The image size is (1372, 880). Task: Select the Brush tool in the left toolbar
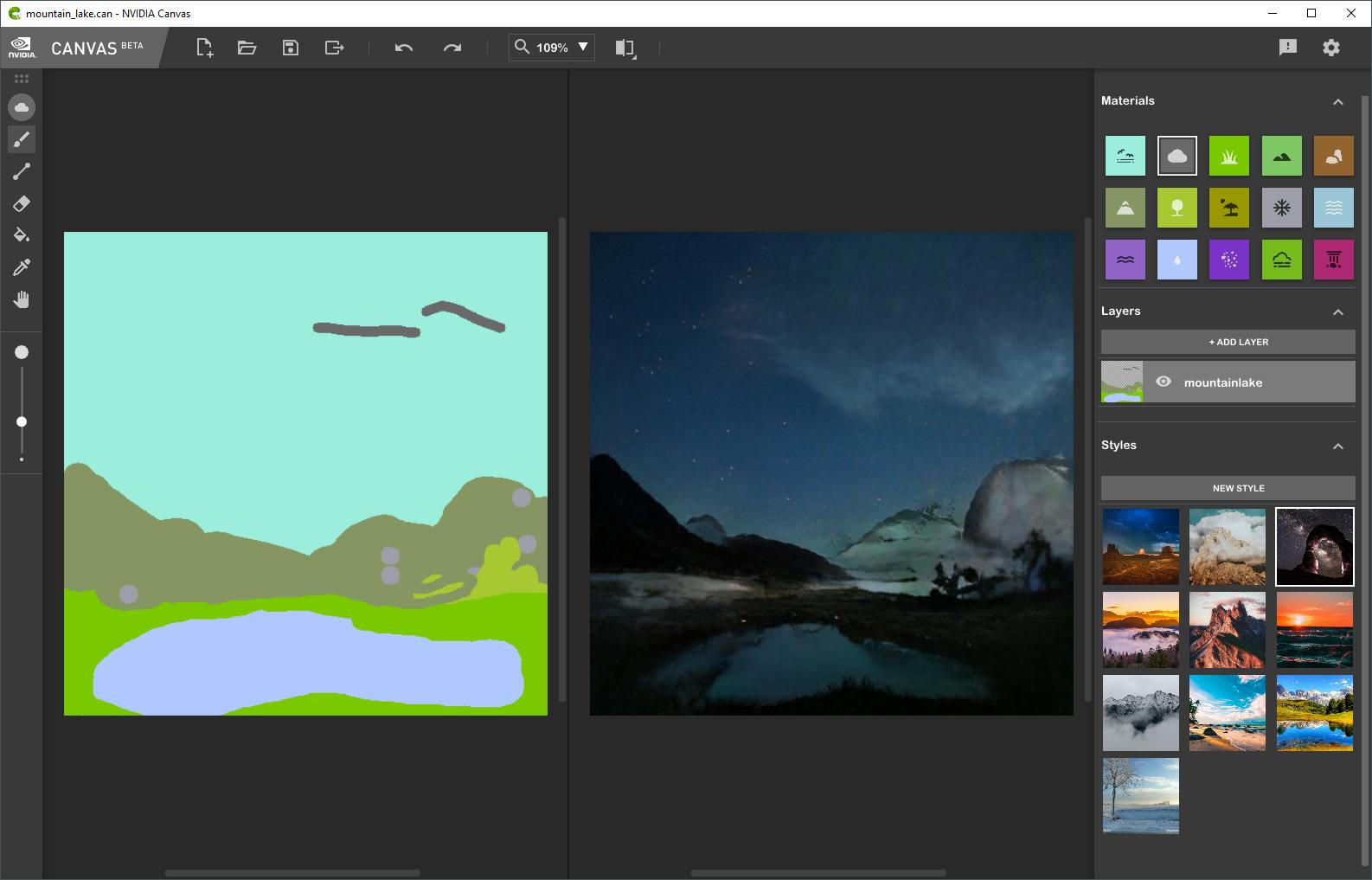[x=22, y=139]
